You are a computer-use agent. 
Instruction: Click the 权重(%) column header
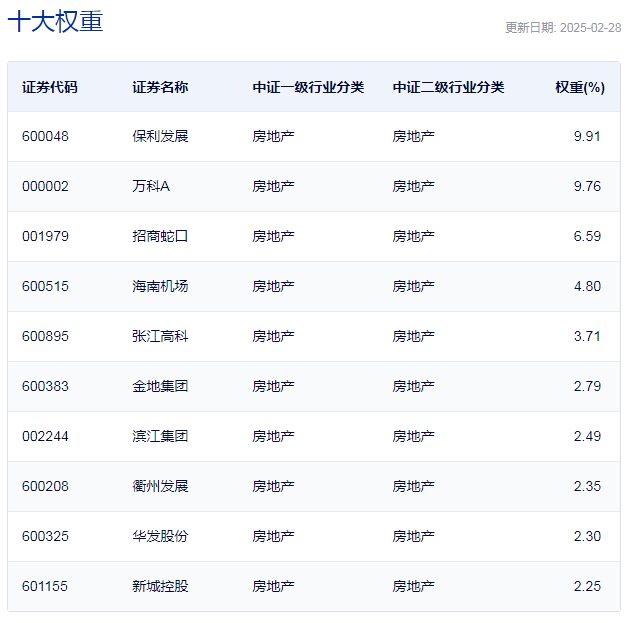(580, 87)
